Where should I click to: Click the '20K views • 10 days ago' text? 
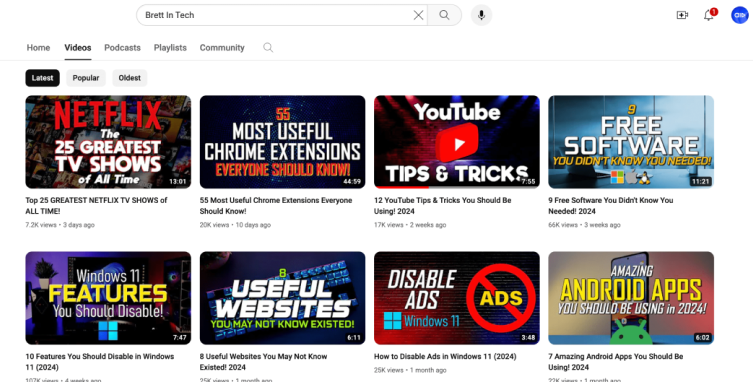235,225
